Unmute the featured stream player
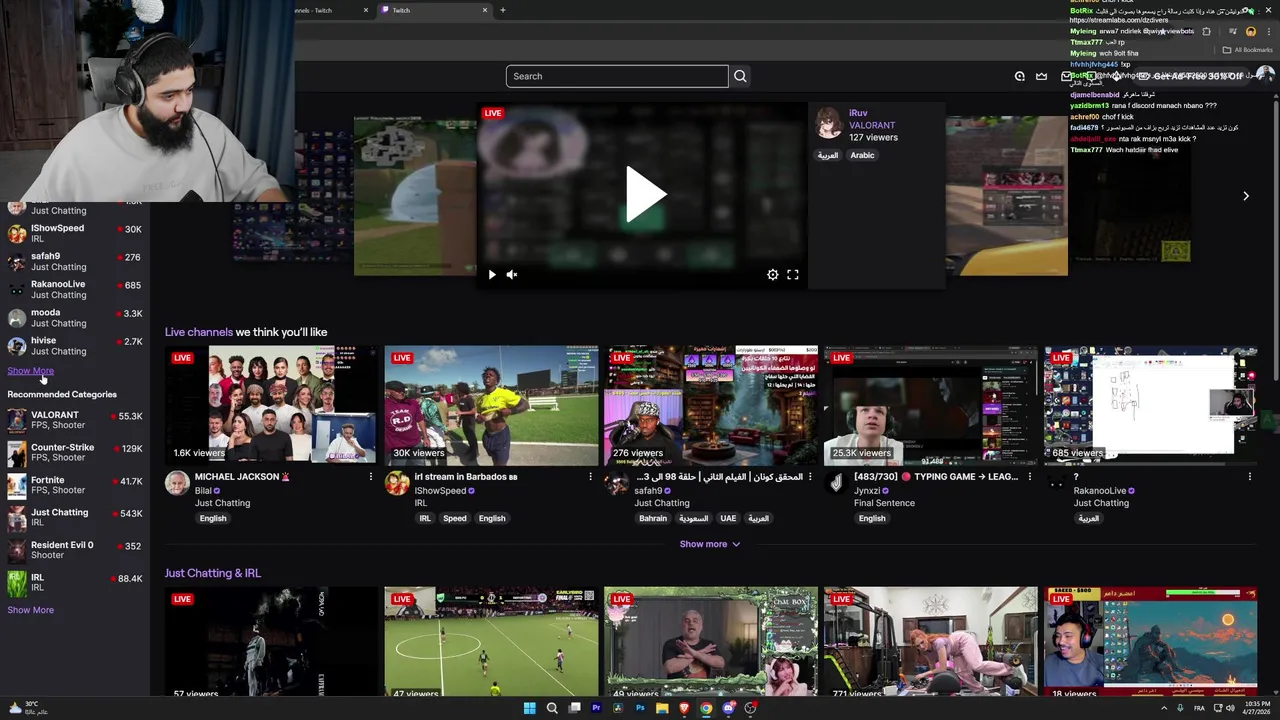1280x720 pixels. pyautogui.click(x=512, y=274)
